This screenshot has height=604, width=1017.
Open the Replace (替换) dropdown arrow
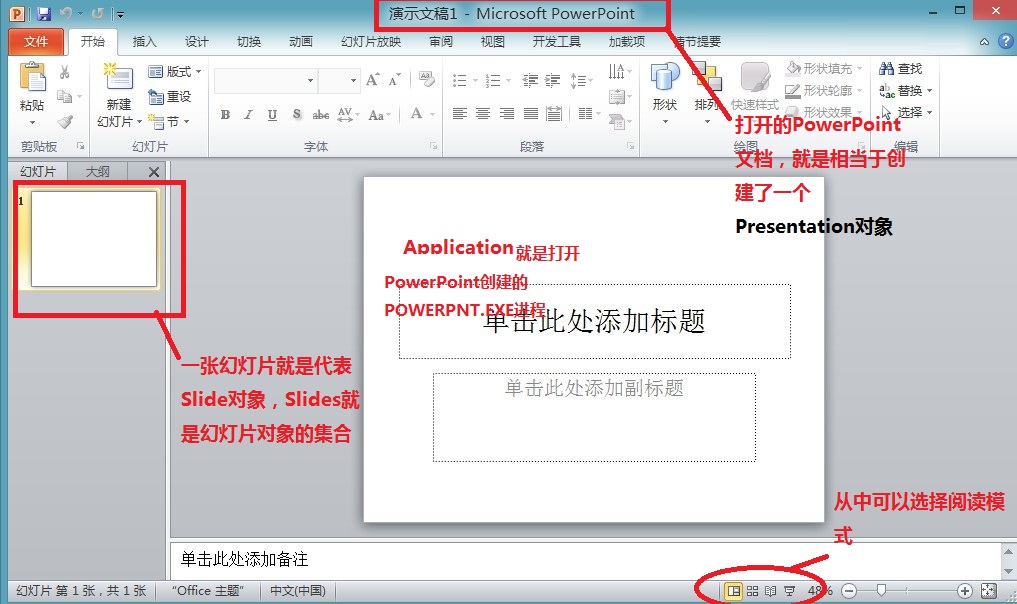pos(929,91)
